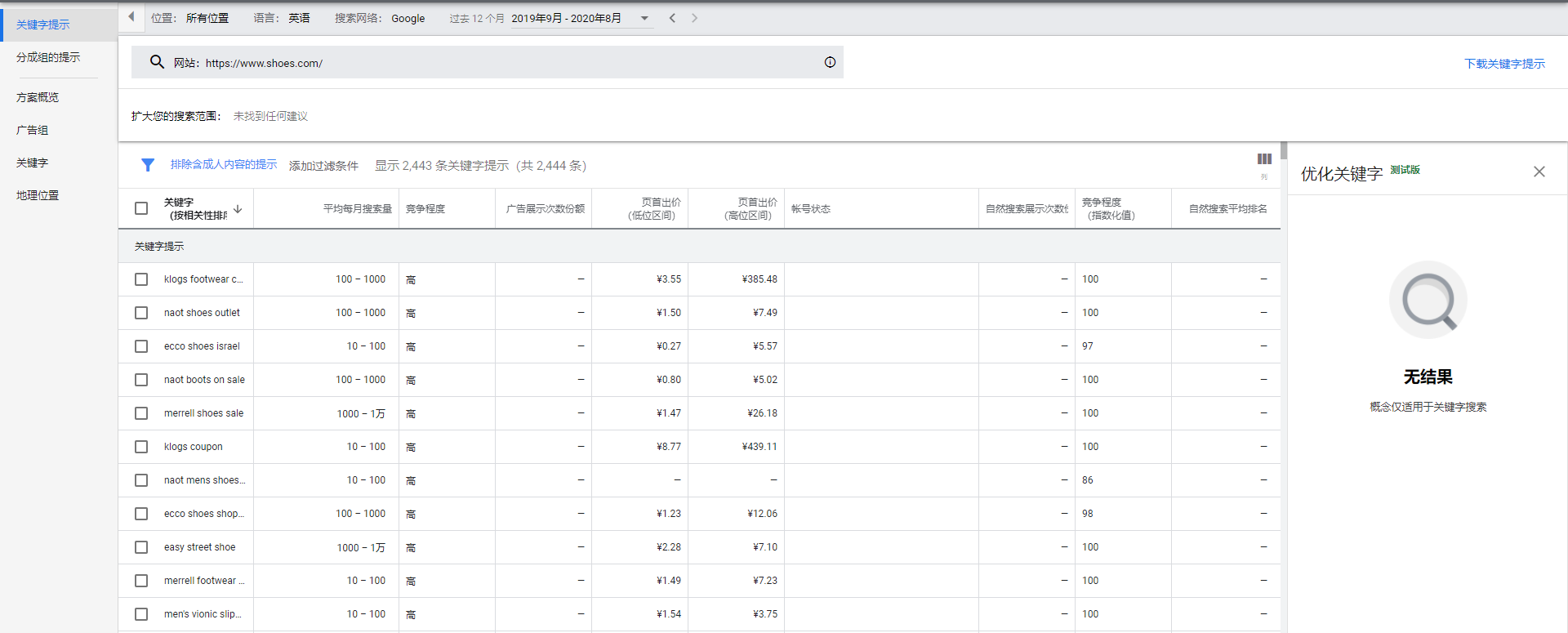Check the easy street shoe checkbox
The width and height of the screenshot is (1568, 633).
141,547
